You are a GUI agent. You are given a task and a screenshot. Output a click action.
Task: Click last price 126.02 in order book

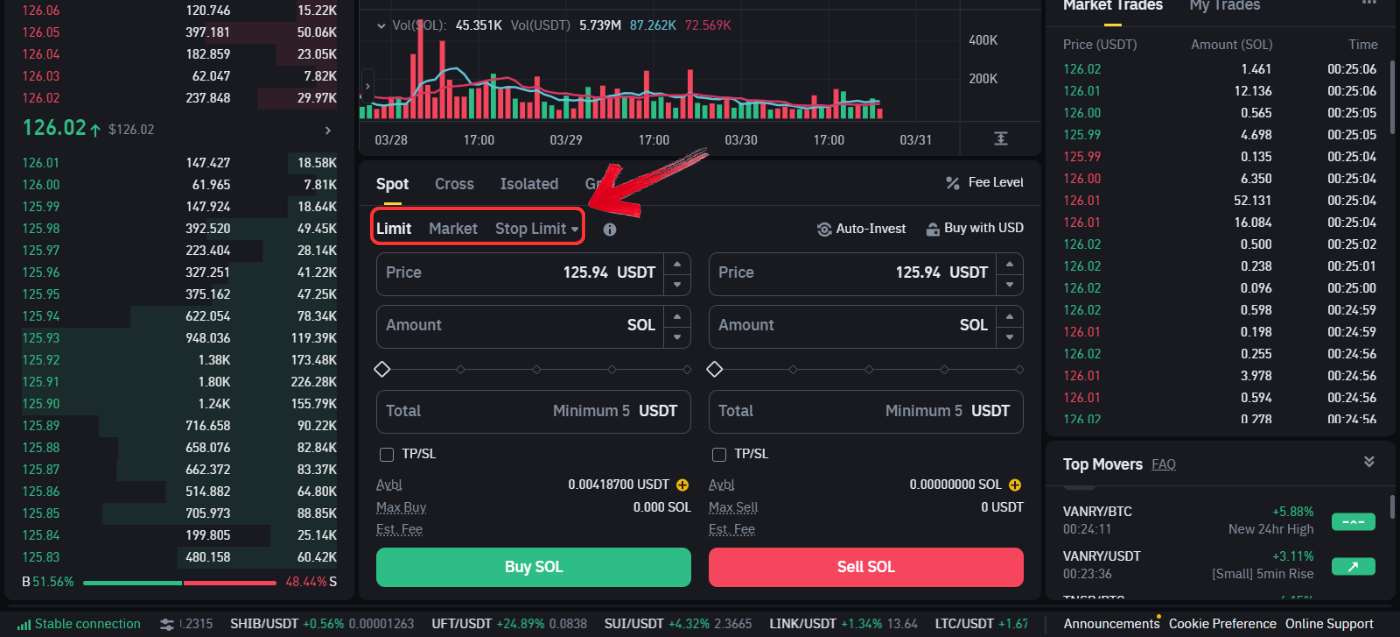[53, 129]
